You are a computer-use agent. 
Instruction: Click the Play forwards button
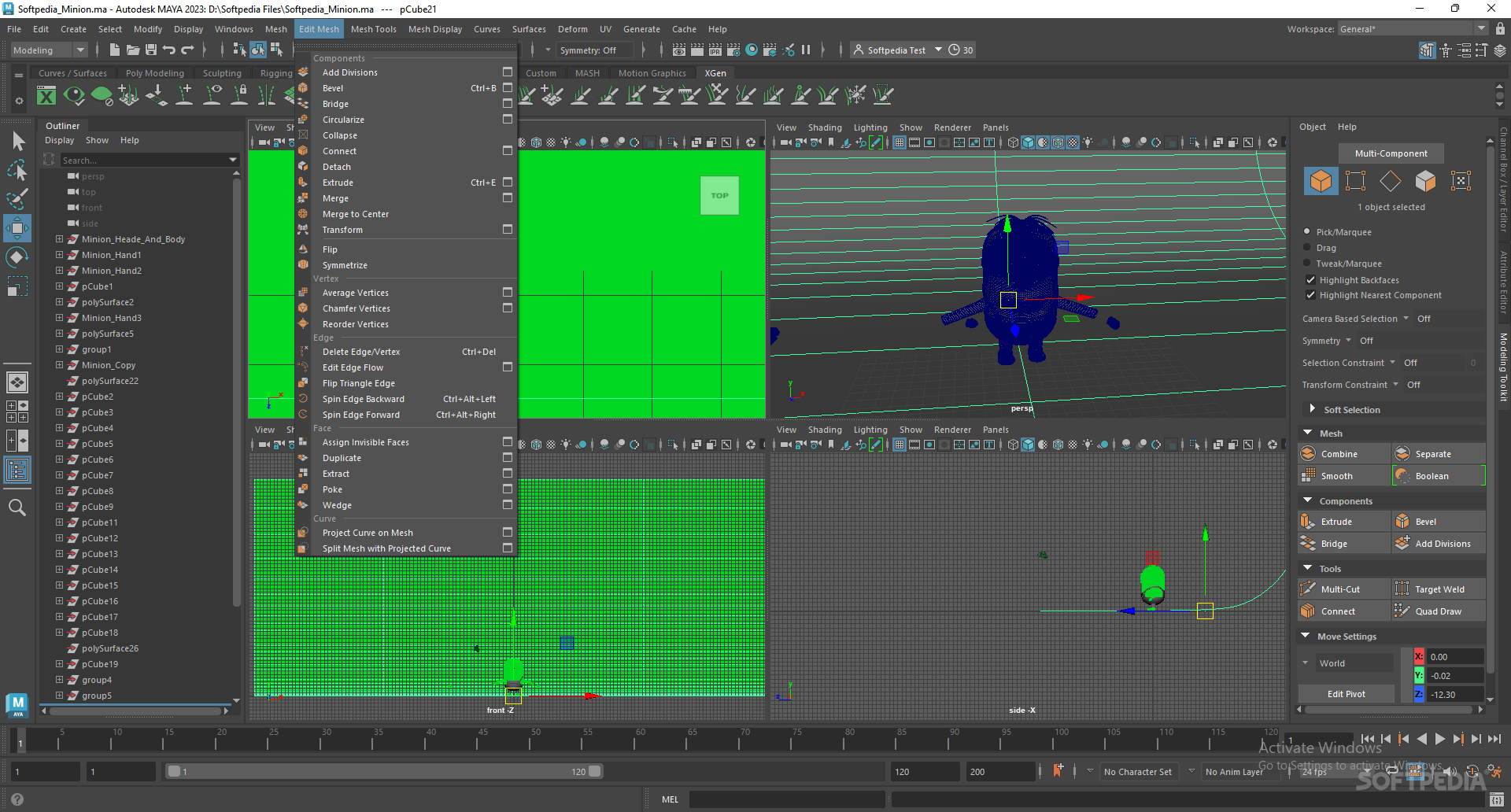(1439, 739)
